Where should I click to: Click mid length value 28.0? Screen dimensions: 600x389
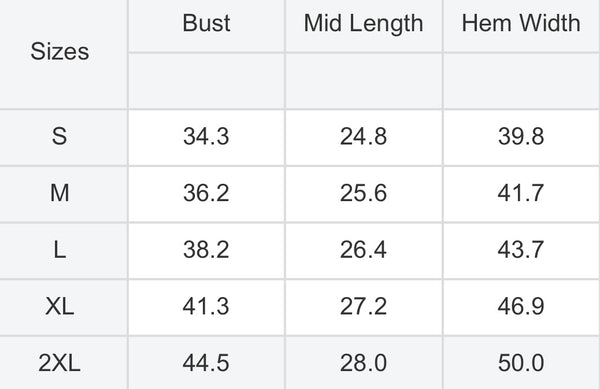(364, 363)
